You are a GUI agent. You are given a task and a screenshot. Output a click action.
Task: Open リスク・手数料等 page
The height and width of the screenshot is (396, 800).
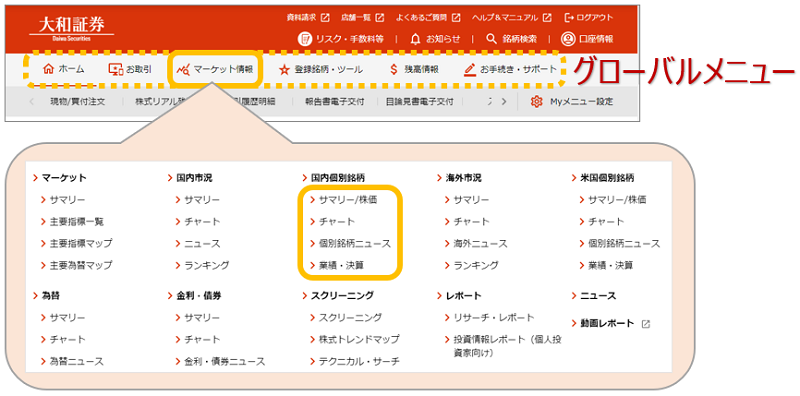(341, 39)
